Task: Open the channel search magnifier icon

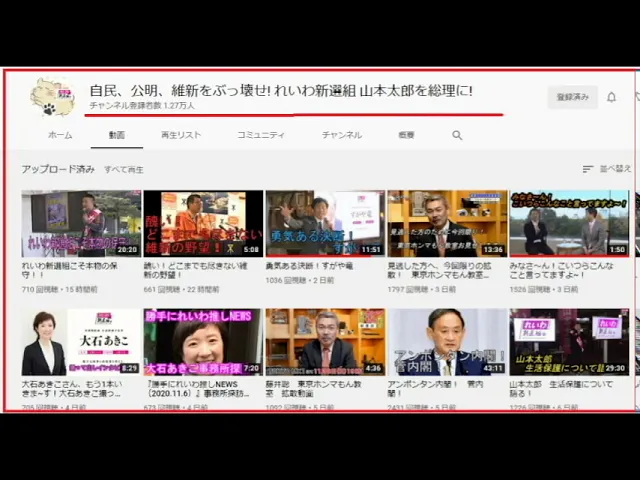Action: tap(457, 135)
